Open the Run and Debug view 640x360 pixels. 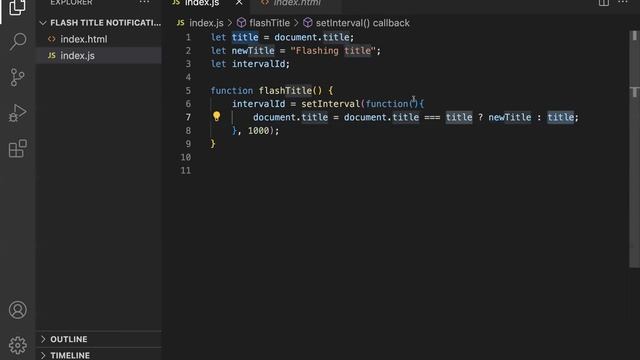tap(18, 113)
